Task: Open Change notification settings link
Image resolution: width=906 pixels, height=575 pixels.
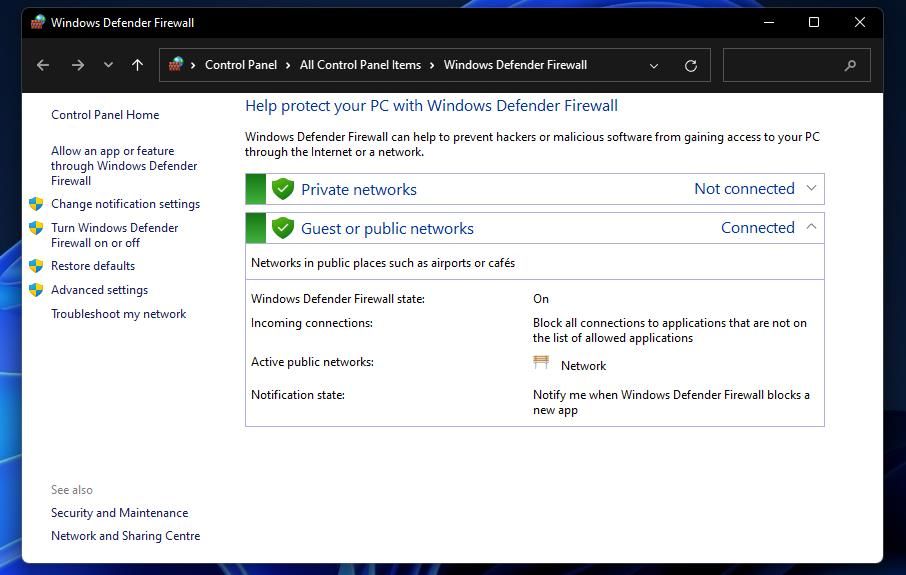Action: click(125, 204)
